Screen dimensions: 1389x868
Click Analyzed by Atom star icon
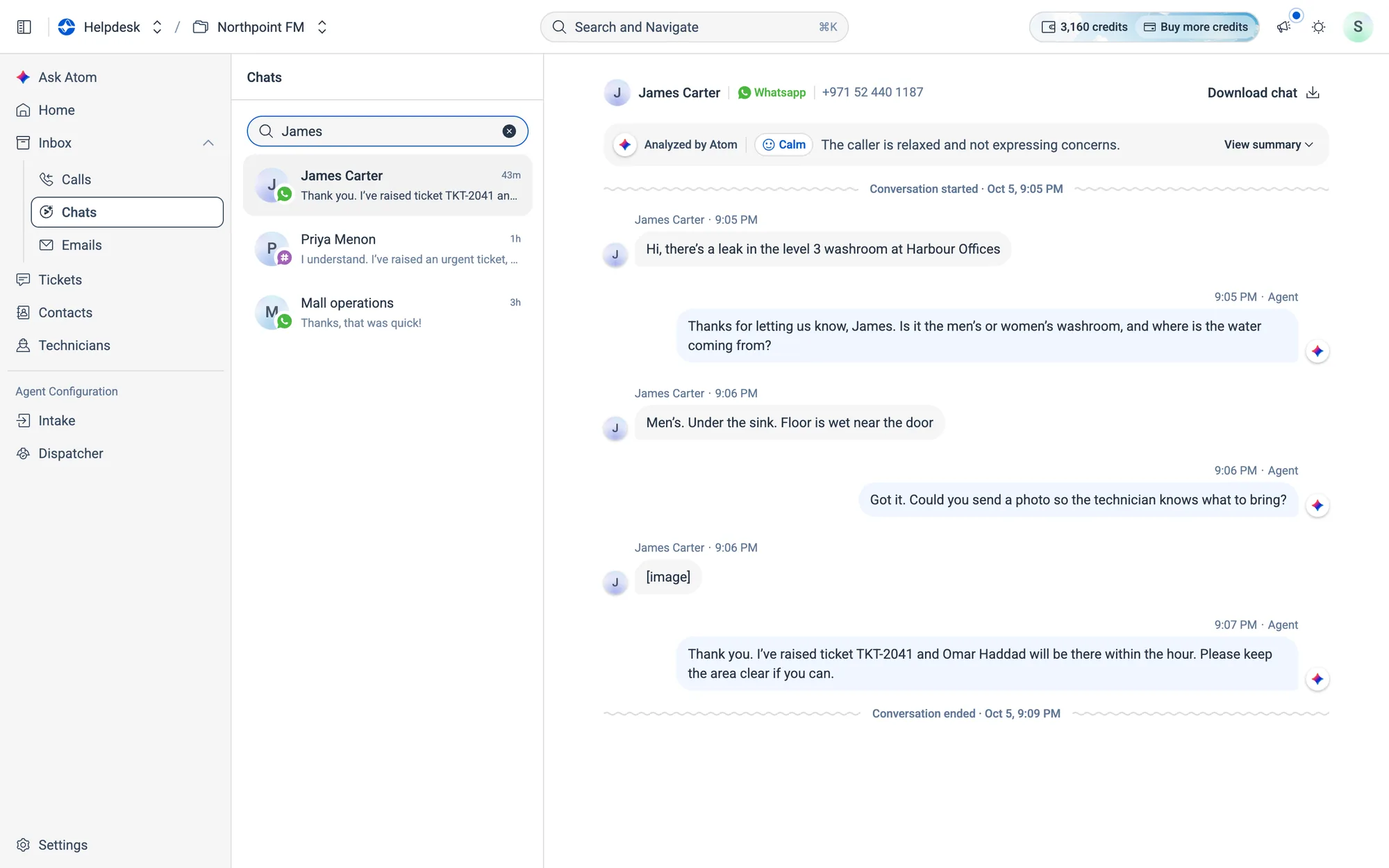625,144
